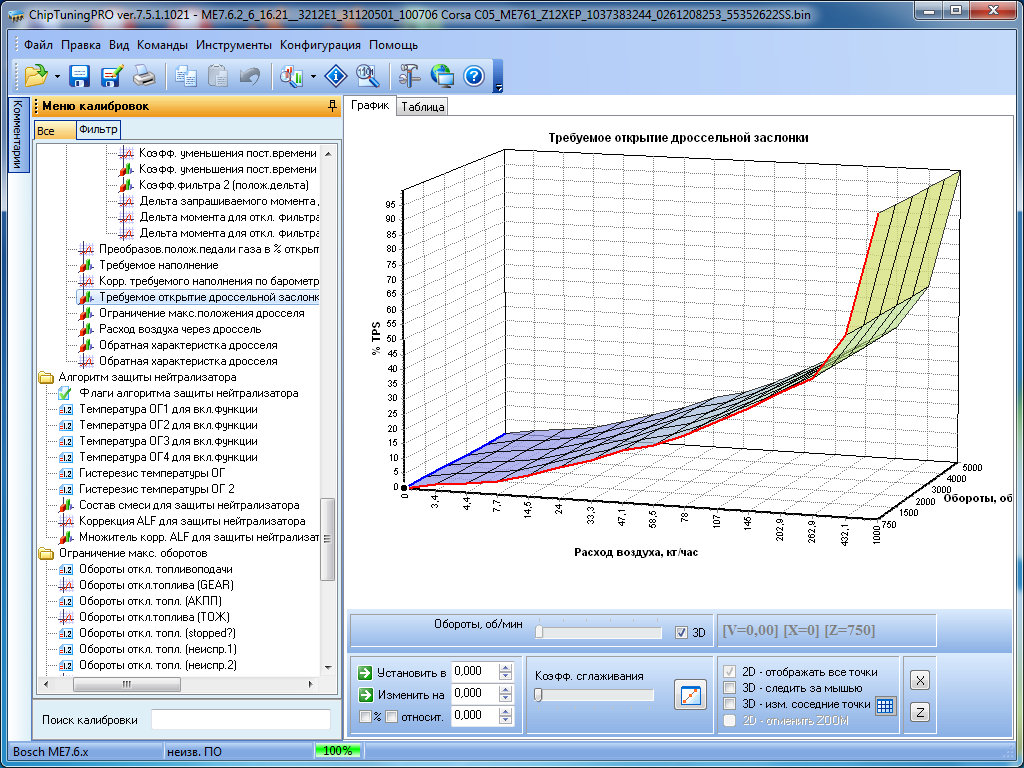The height and width of the screenshot is (768, 1024).
Task: Click the Print toolbar icon
Action: click(x=144, y=76)
